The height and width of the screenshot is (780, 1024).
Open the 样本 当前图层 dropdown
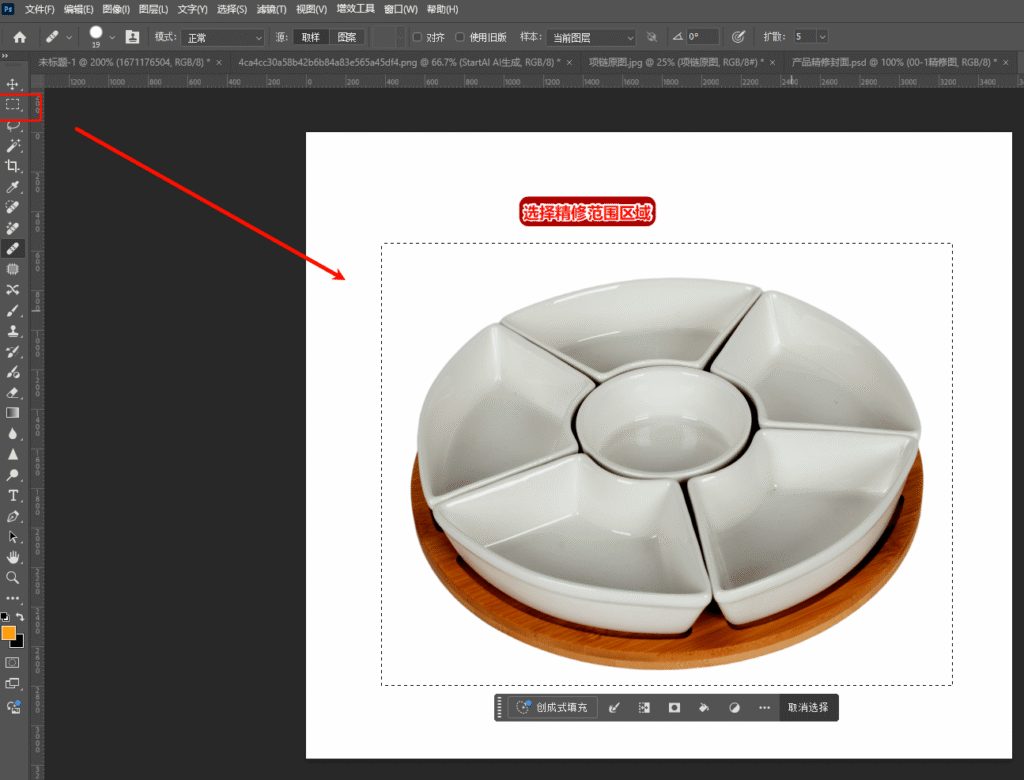[x=591, y=37]
